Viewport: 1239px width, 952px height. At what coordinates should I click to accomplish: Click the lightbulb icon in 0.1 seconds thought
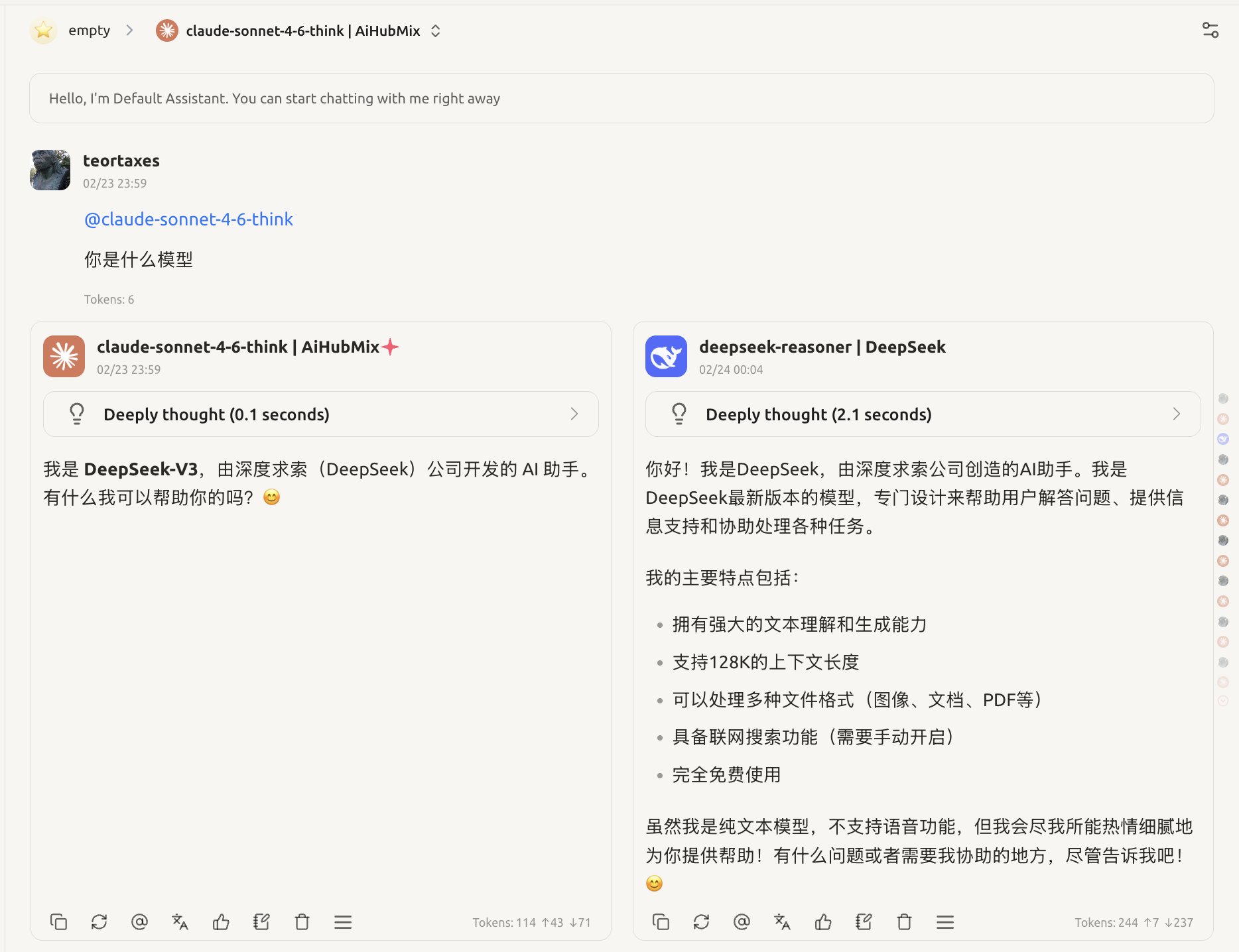click(77, 414)
